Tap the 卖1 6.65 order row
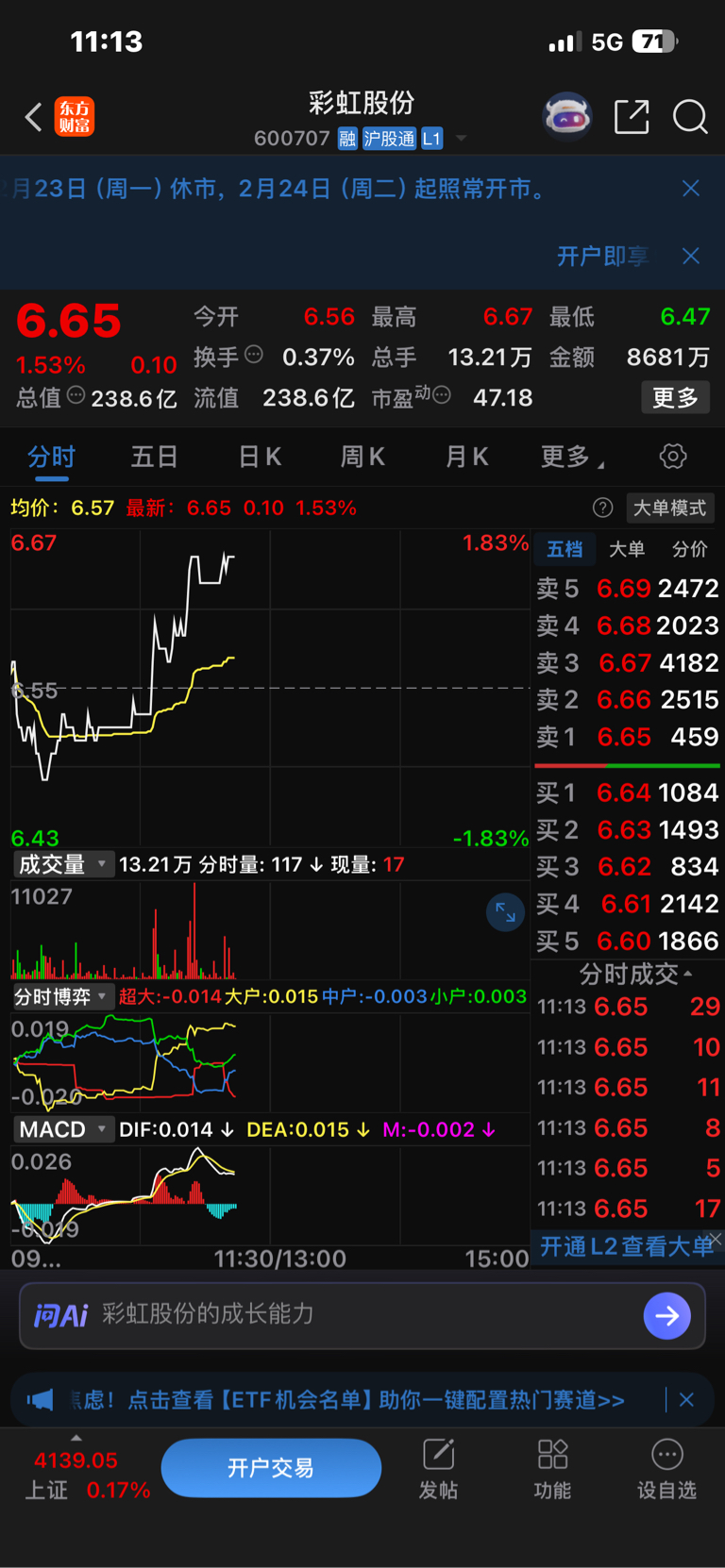The height and width of the screenshot is (1568, 725). pos(628,737)
